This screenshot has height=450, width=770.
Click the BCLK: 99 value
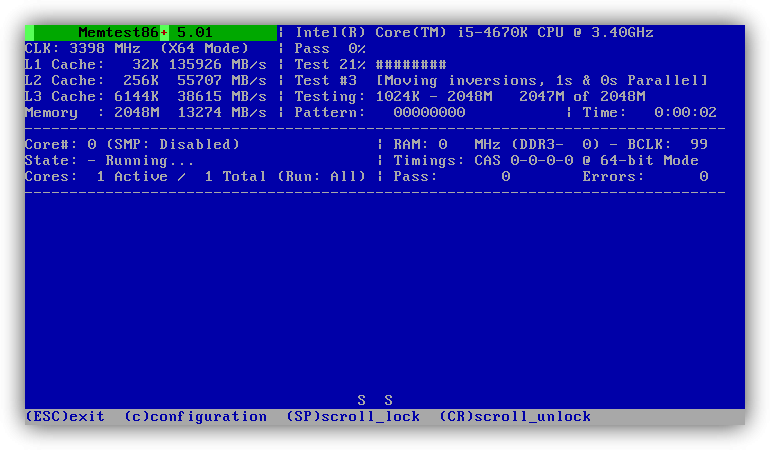point(667,144)
